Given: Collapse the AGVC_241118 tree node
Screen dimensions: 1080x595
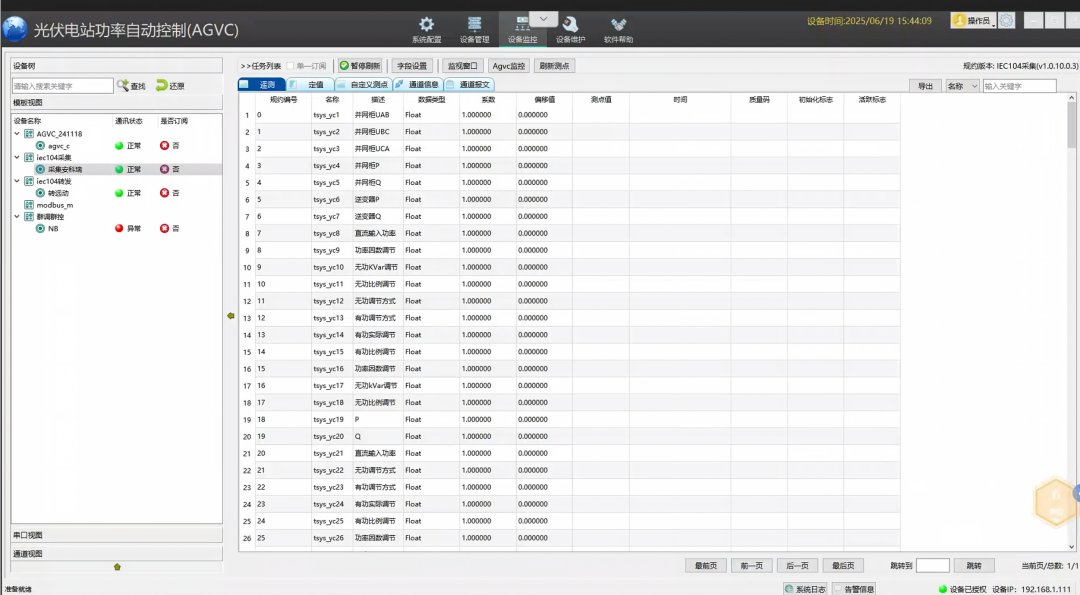Looking at the screenshot, I should 17,134.
